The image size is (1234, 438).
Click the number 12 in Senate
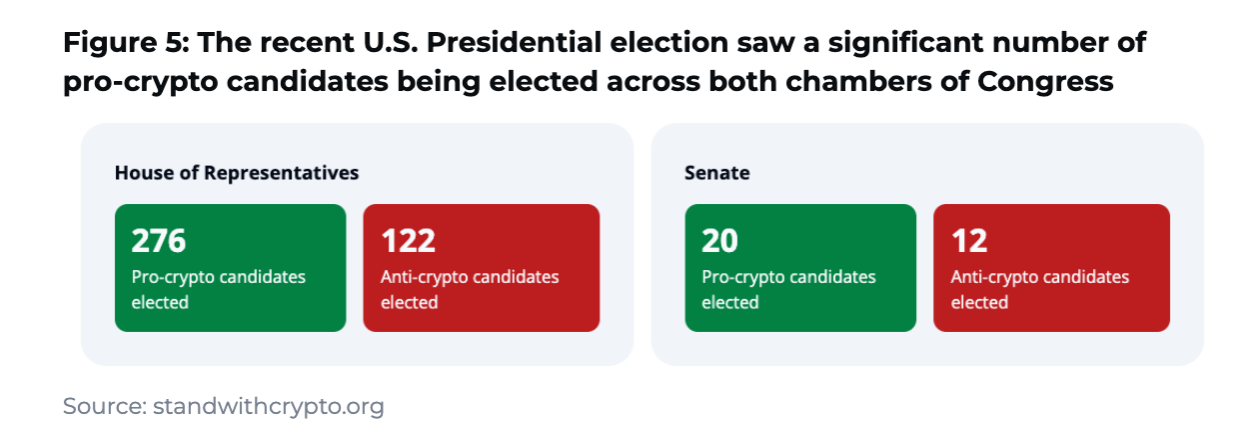pyautogui.click(x=969, y=241)
